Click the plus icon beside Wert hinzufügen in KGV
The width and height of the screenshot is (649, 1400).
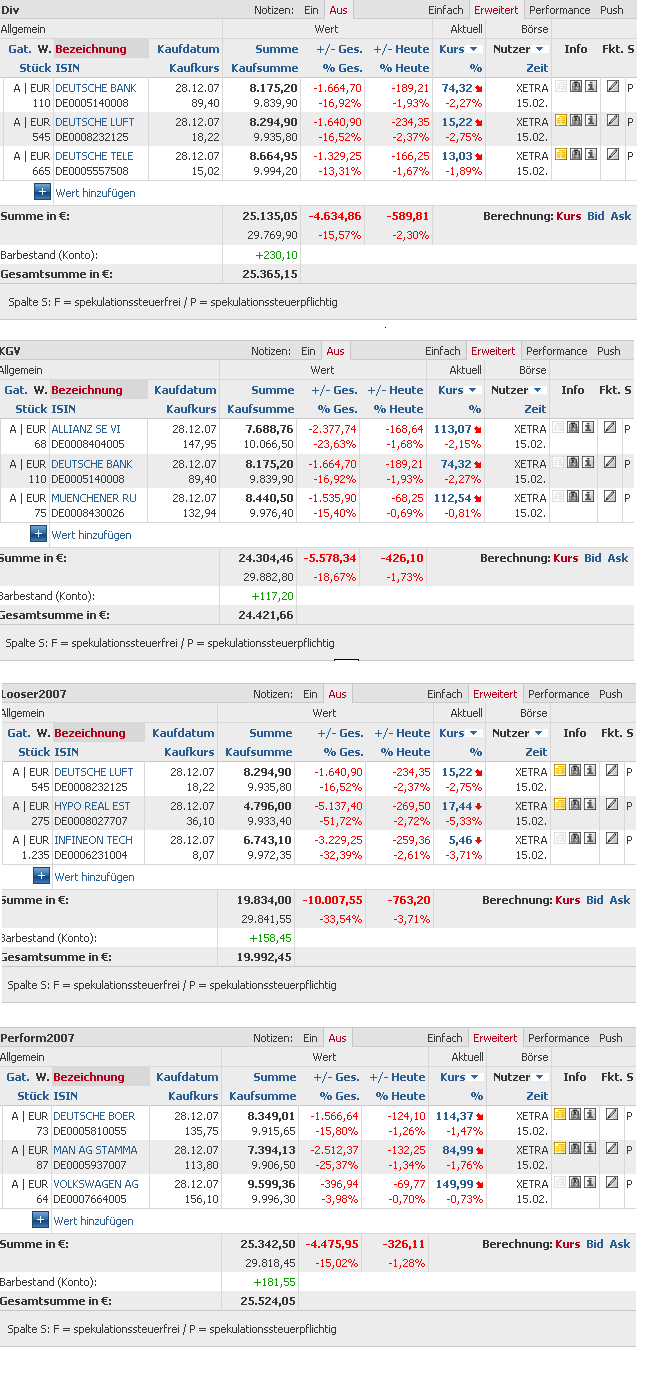click(40, 534)
